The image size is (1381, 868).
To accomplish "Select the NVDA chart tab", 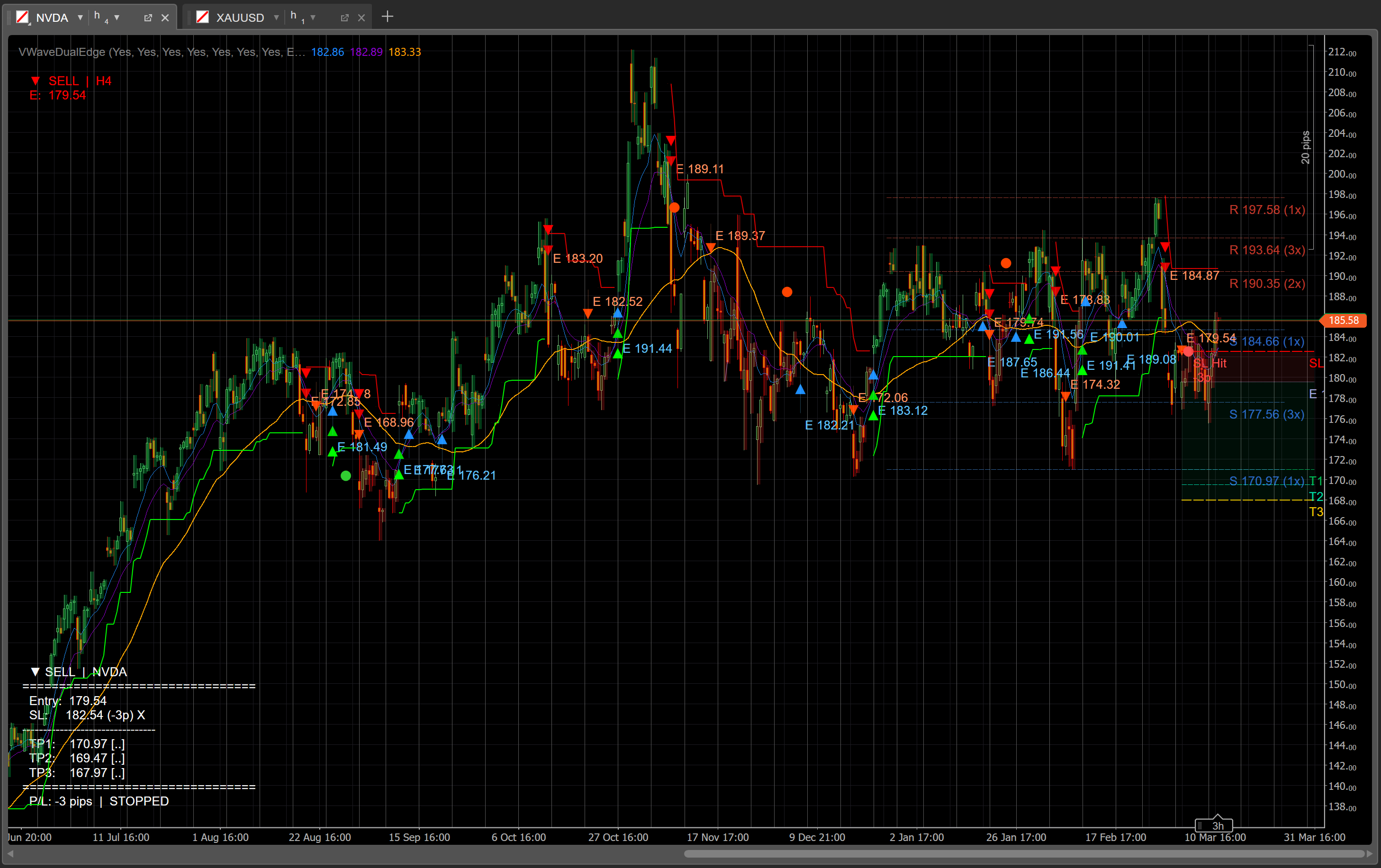I will pyautogui.click(x=52, y=18).
